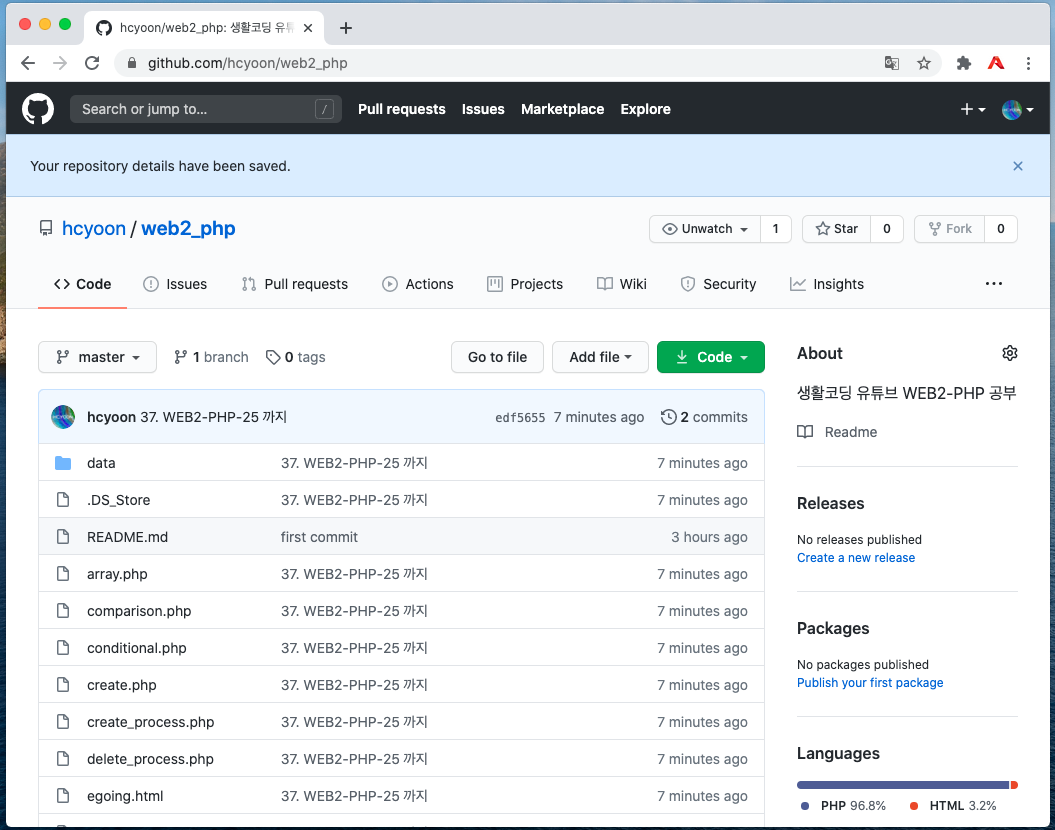The height and width of the screenshot is (830, 1055).
Task: Open Pull requests in top navigation bar
Action: click(402, 109)
